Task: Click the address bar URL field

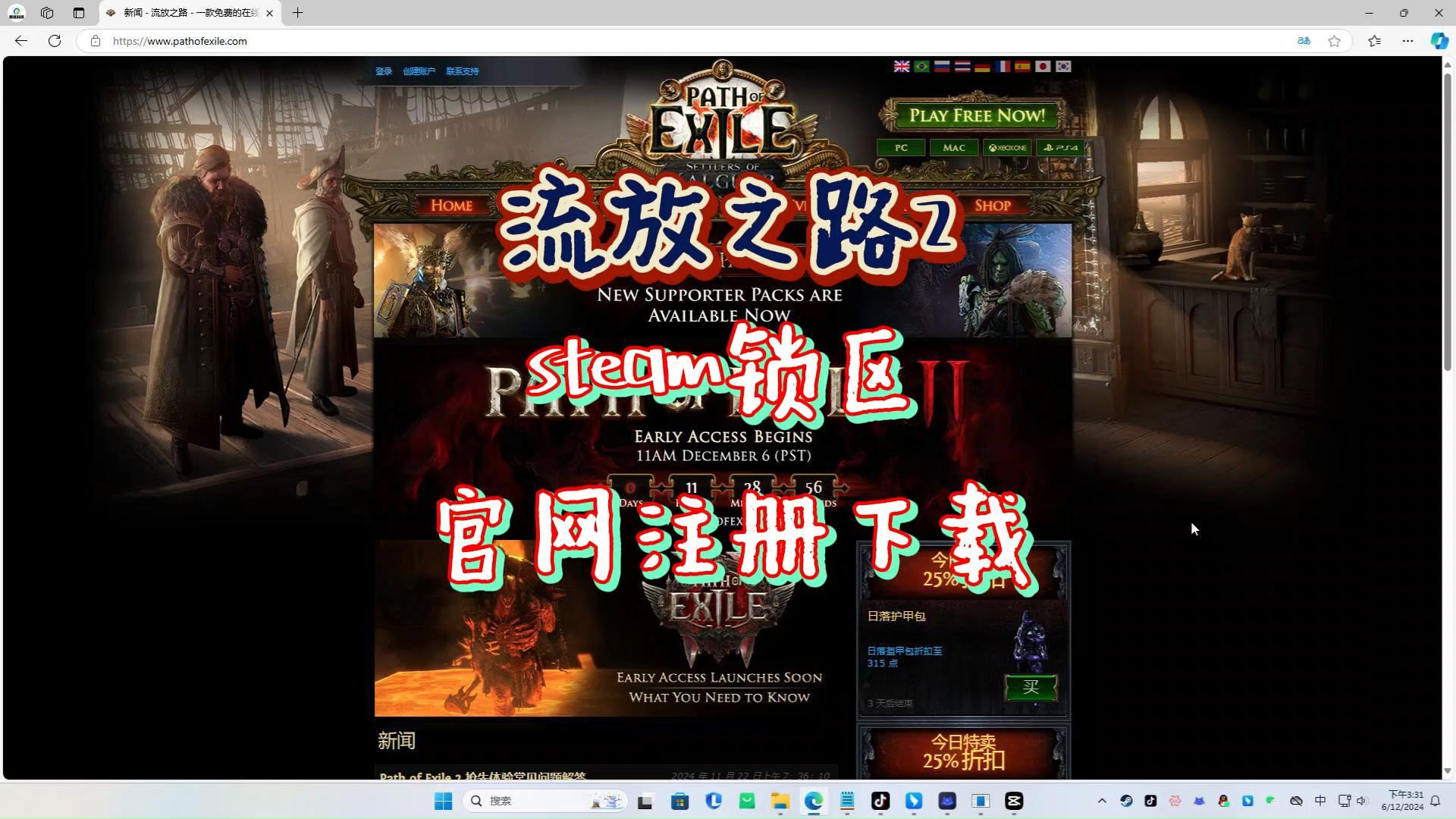Action: pyautogui.click(x=682, y=41)
